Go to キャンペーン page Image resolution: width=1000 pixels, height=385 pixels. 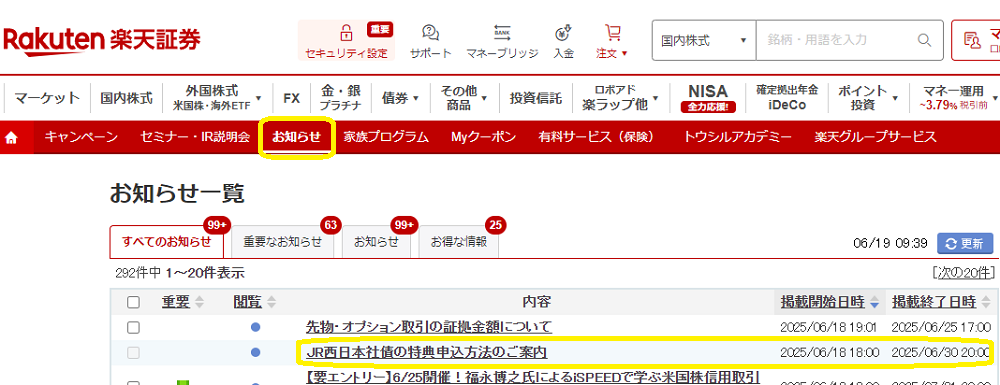[81, 137]
